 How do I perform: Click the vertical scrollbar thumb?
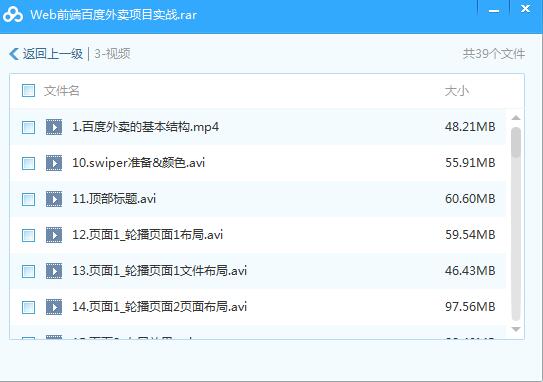tap(516, 142)
